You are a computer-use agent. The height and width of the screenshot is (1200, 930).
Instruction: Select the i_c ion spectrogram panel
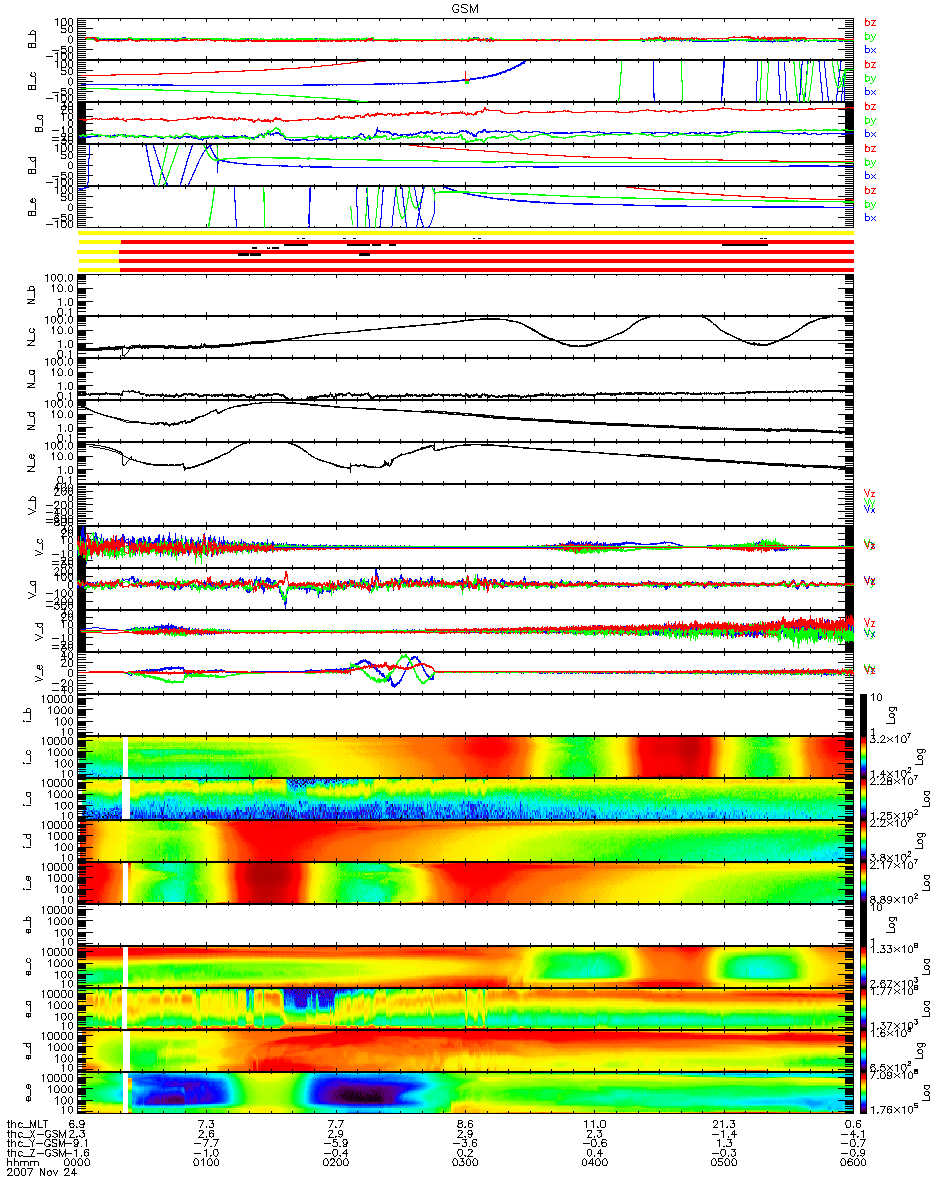click(466, 756)
